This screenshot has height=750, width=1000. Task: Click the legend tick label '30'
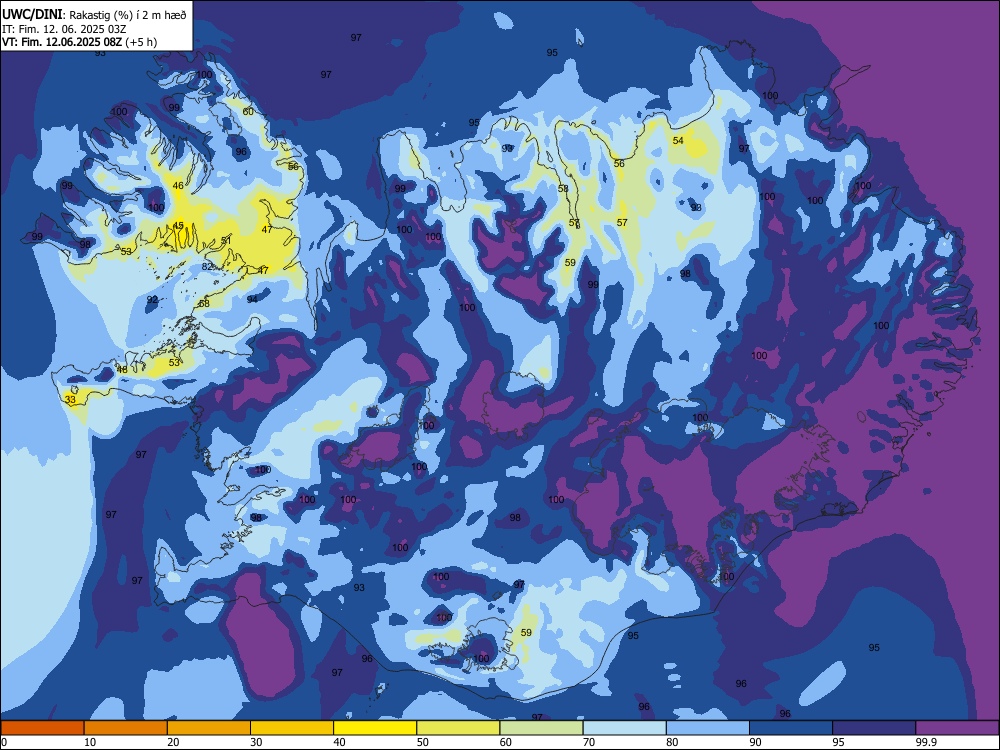coord(256,742)
